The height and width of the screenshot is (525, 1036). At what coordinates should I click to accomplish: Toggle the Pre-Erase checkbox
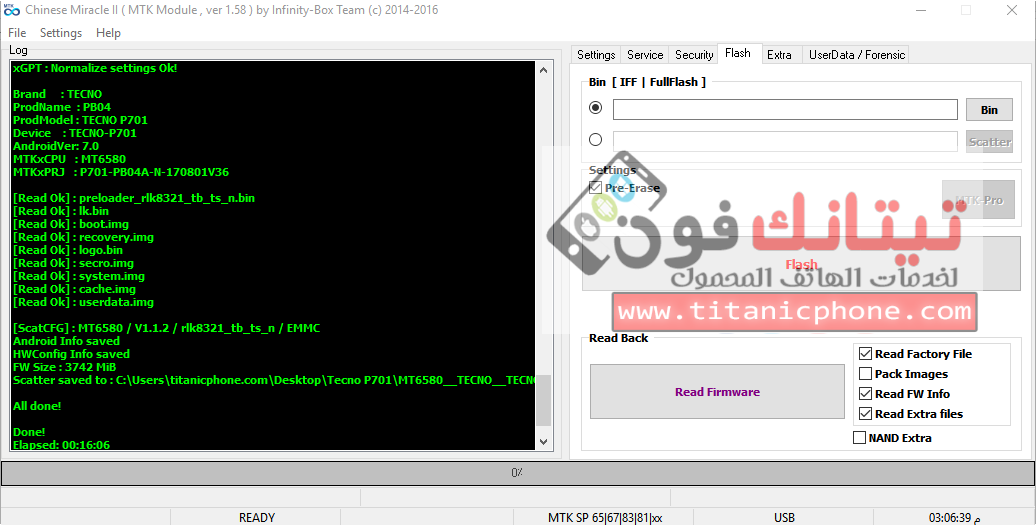tap(595, 188)
